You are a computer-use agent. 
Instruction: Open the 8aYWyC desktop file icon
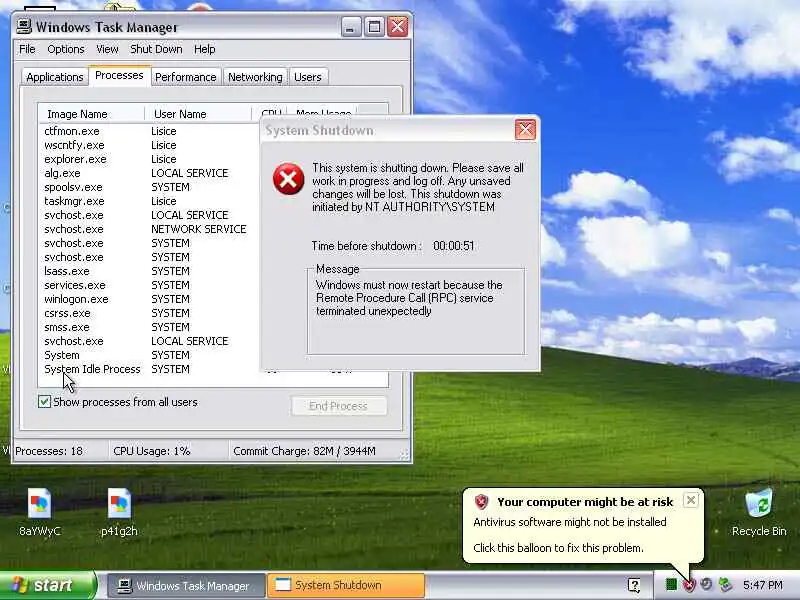point(40,512)
